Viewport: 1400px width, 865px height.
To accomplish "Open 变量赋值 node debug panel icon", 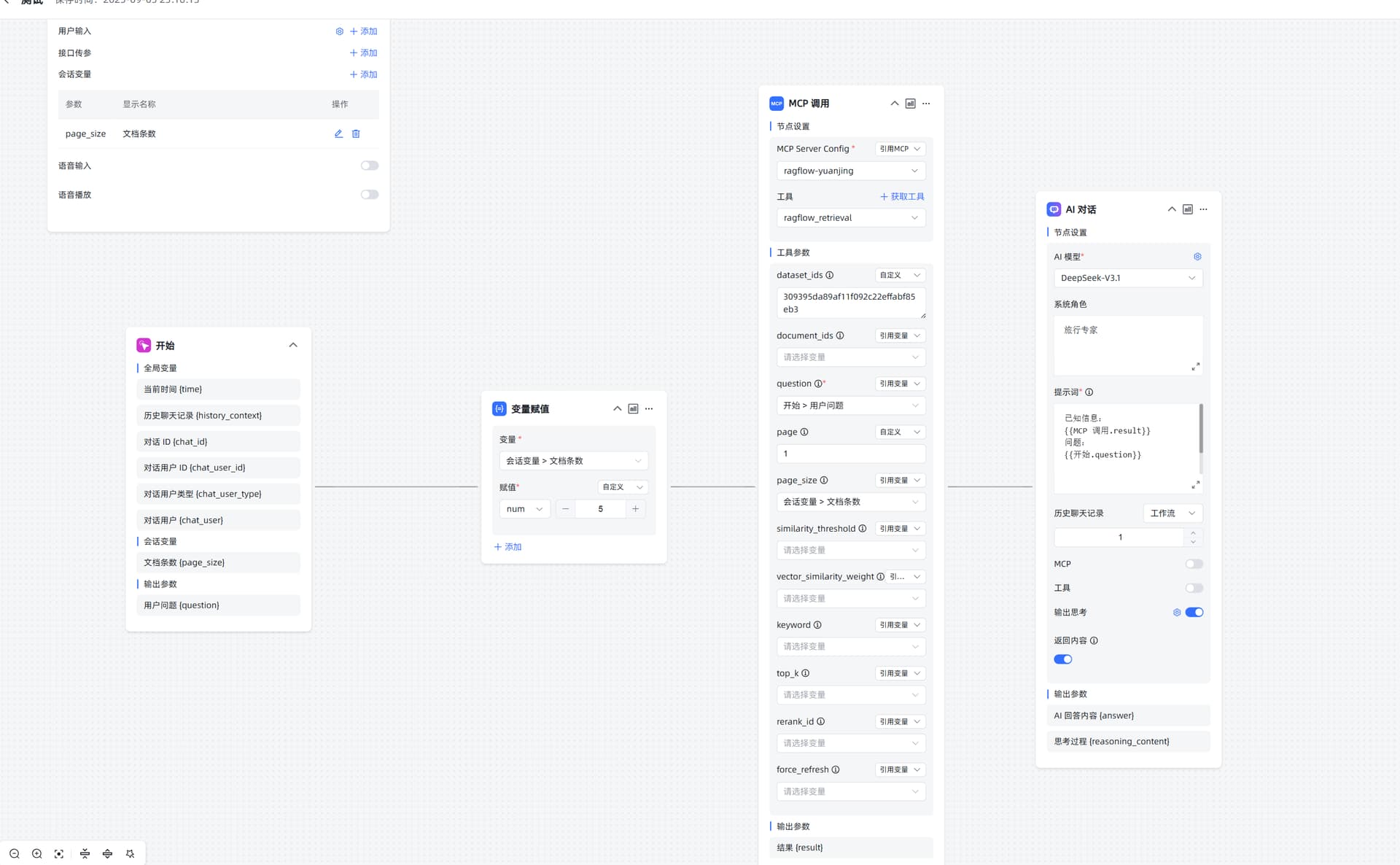I will [633, 408].
